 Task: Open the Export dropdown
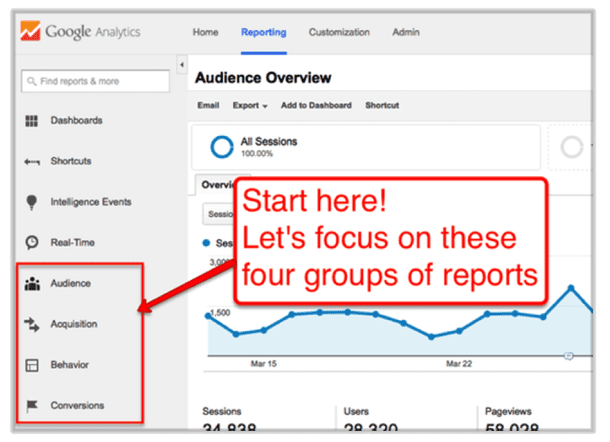[x=250, y=105]
